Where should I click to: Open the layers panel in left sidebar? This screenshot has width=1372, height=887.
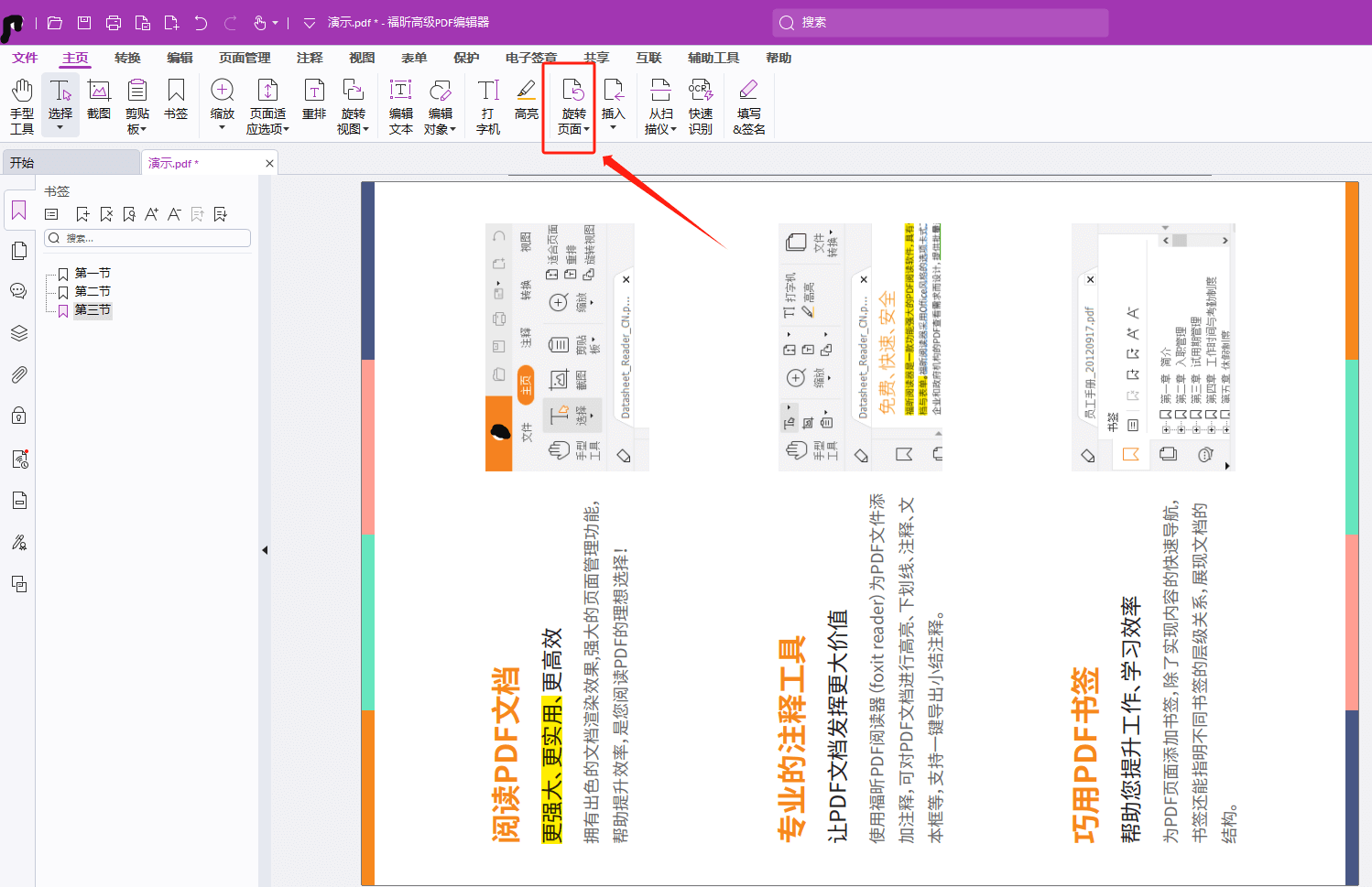point(19,333)
